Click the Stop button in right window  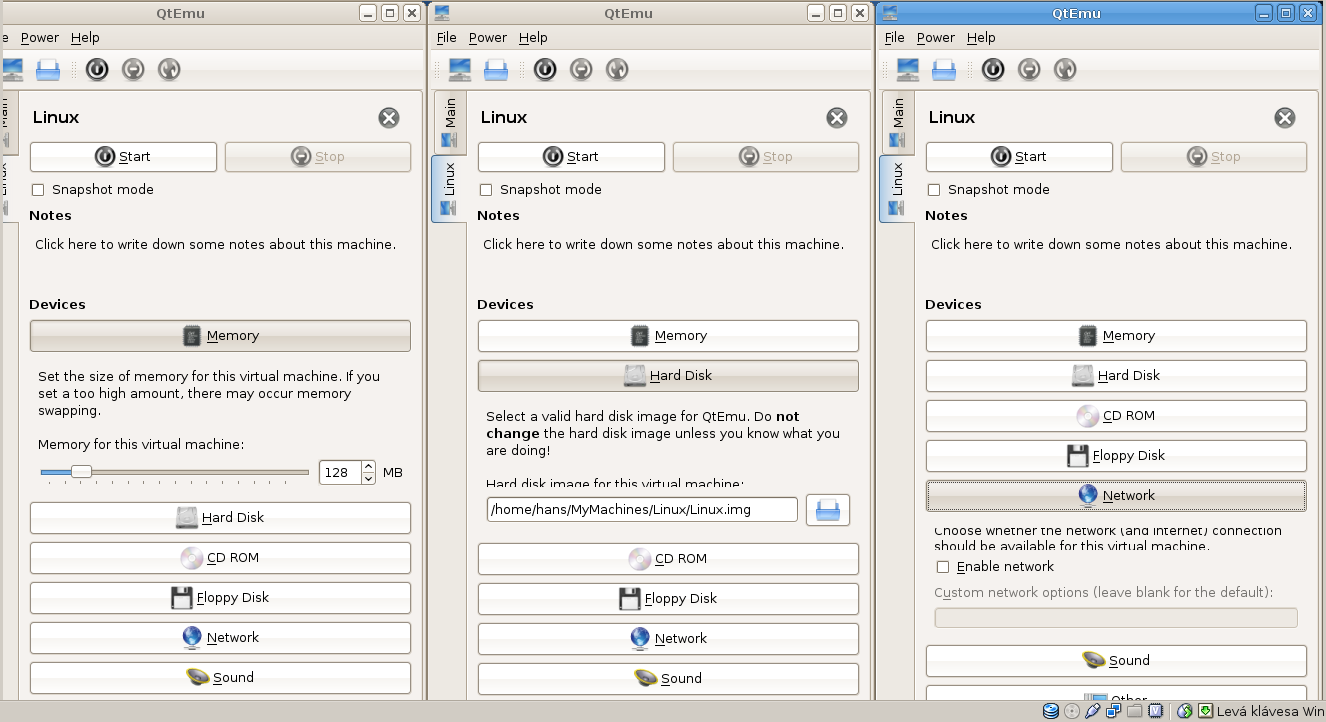[1214, 157]
